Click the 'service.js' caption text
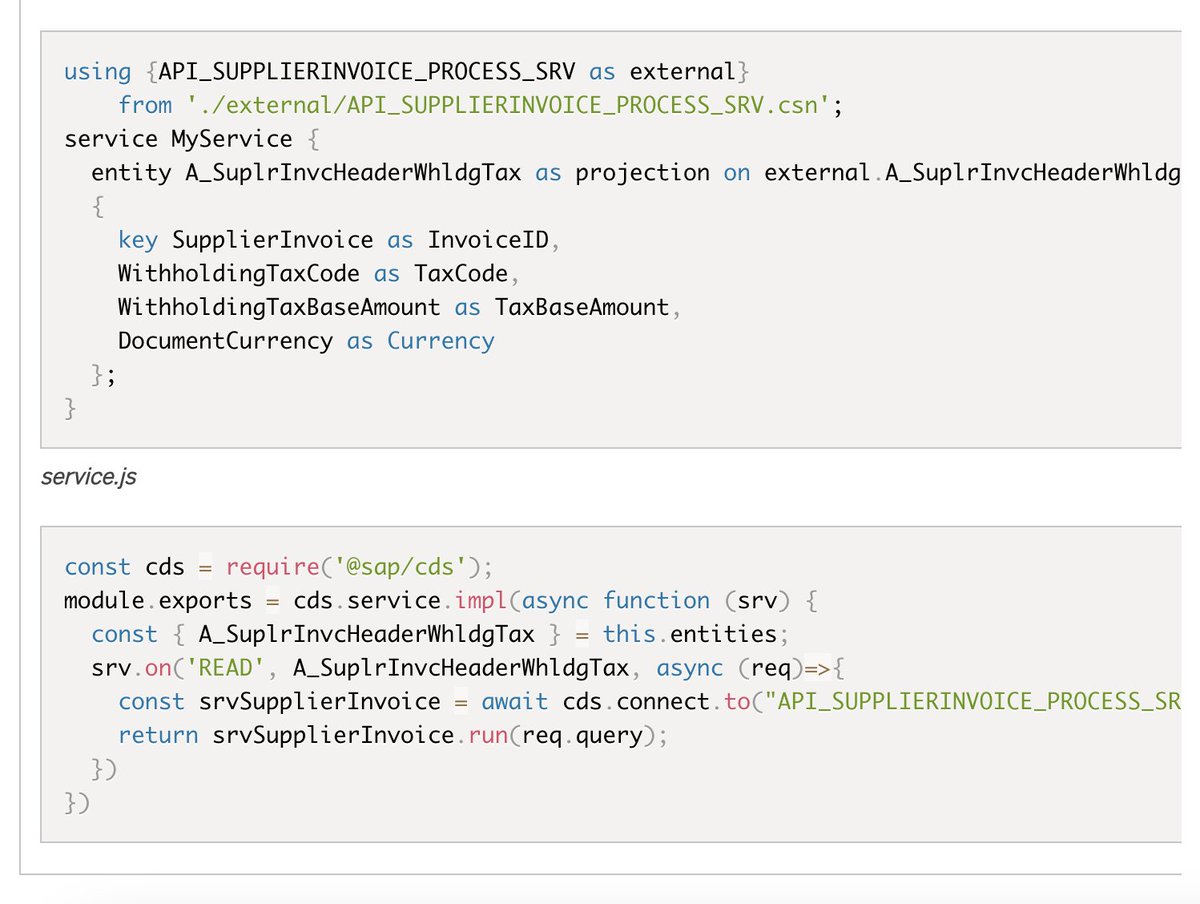 pyautogui.click(x=89, y=477)
